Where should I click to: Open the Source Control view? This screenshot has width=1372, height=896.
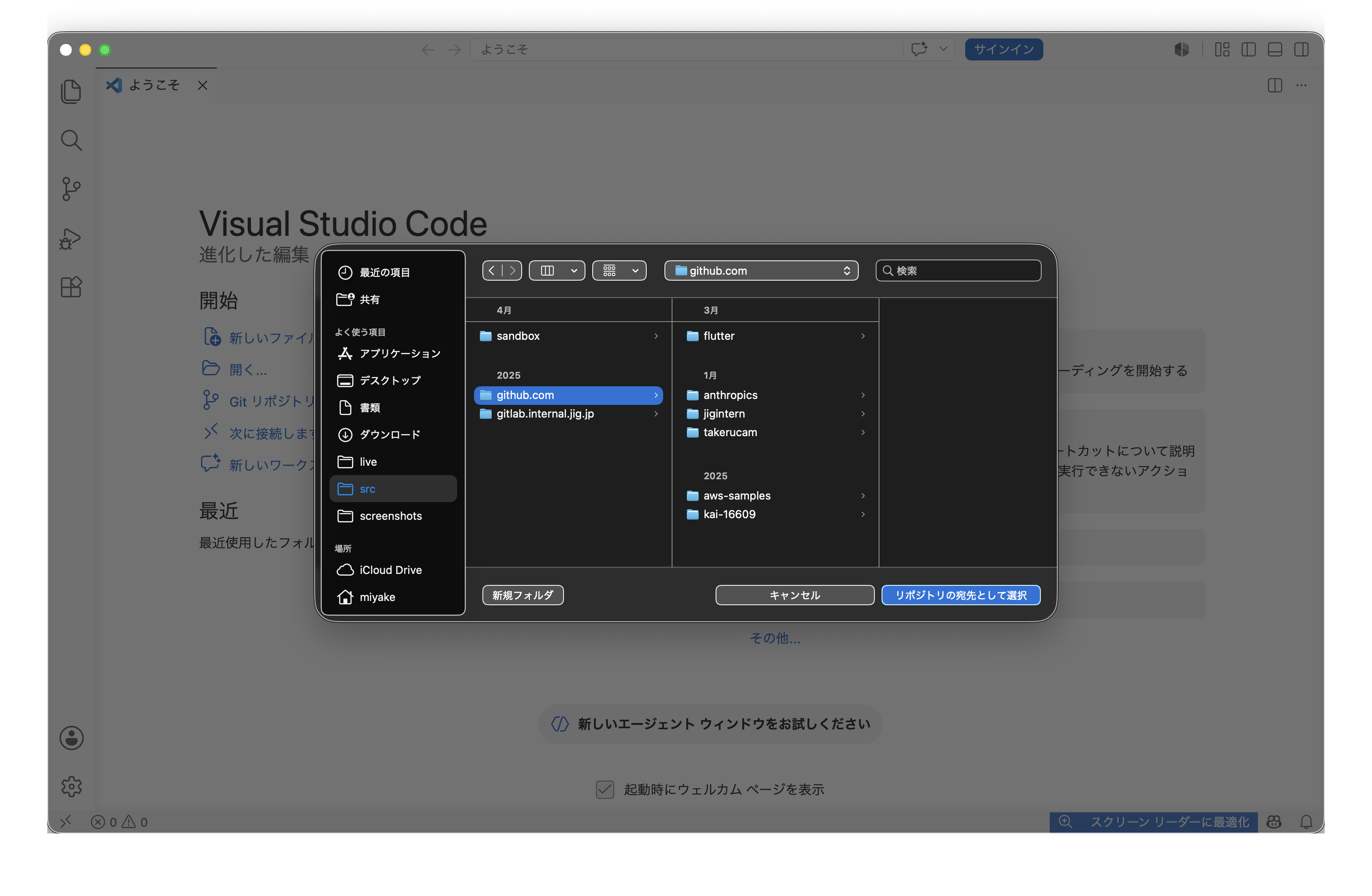pyautogui.click(x=71, y=188)
